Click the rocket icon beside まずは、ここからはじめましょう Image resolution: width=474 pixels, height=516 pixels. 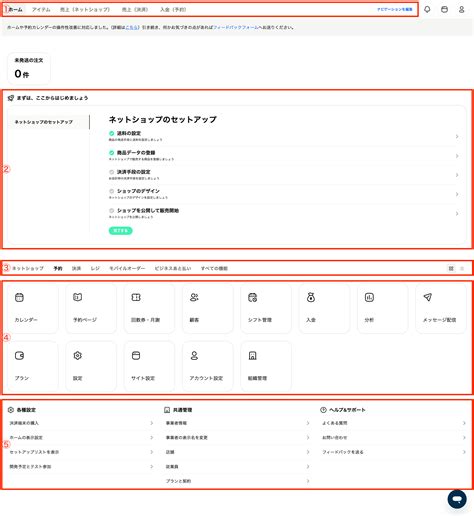(11, 98)
